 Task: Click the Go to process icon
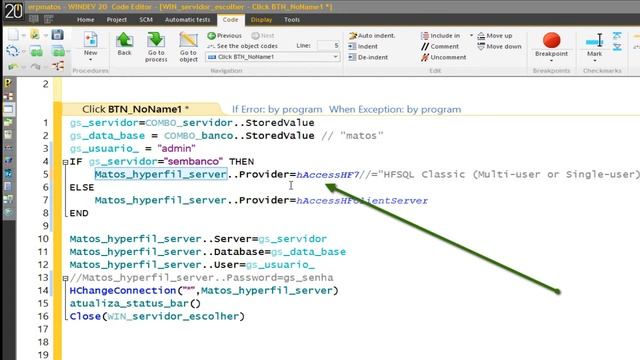(156, 40)
